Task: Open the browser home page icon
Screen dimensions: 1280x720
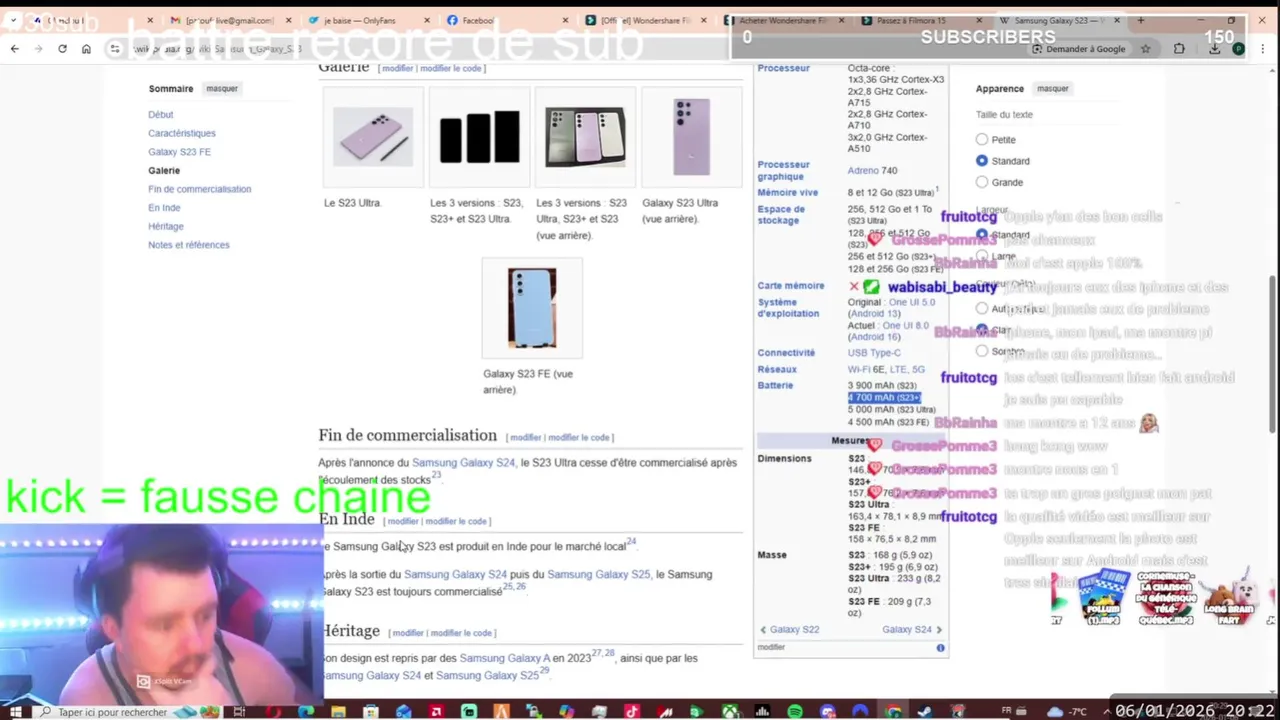Action: tap(86, 49)
